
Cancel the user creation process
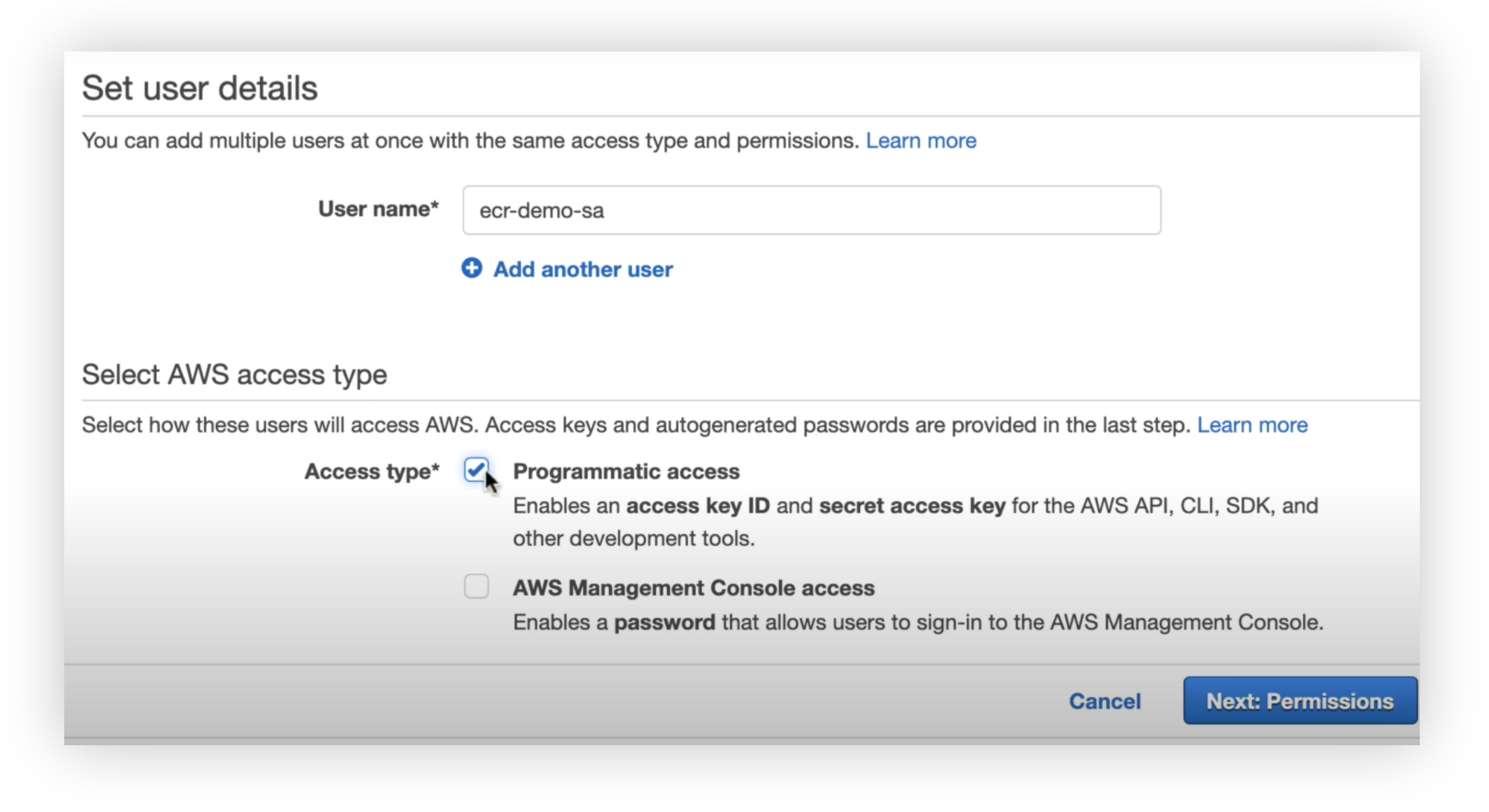tap(1104, 701)
